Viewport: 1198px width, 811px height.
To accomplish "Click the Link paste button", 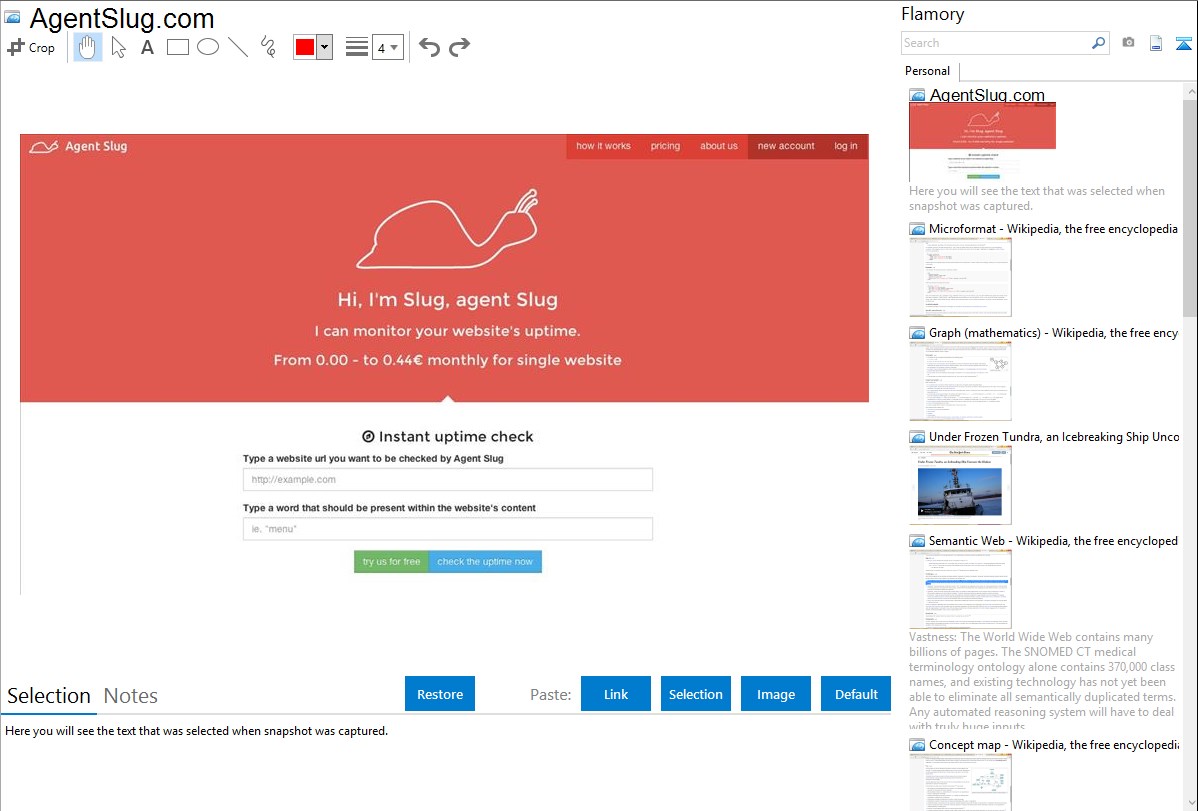I will (616, 694).
